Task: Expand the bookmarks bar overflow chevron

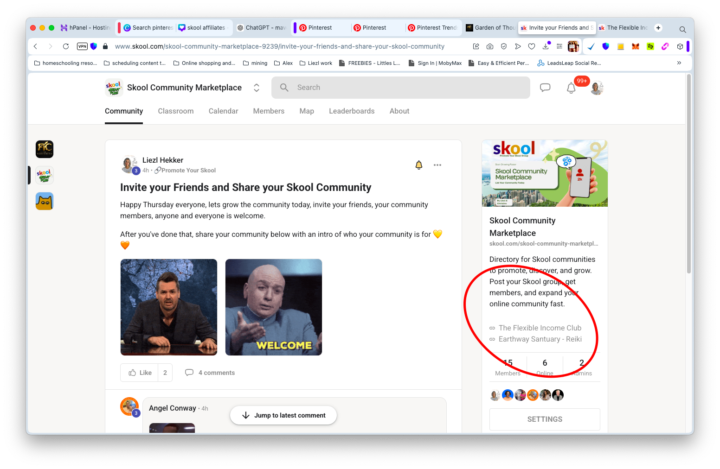Action: point(679,62)
